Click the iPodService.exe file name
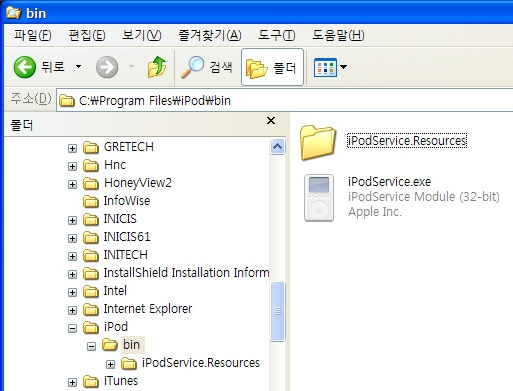Image resolution: width=513 pixels, height=391 pixels. coord(389,182)
